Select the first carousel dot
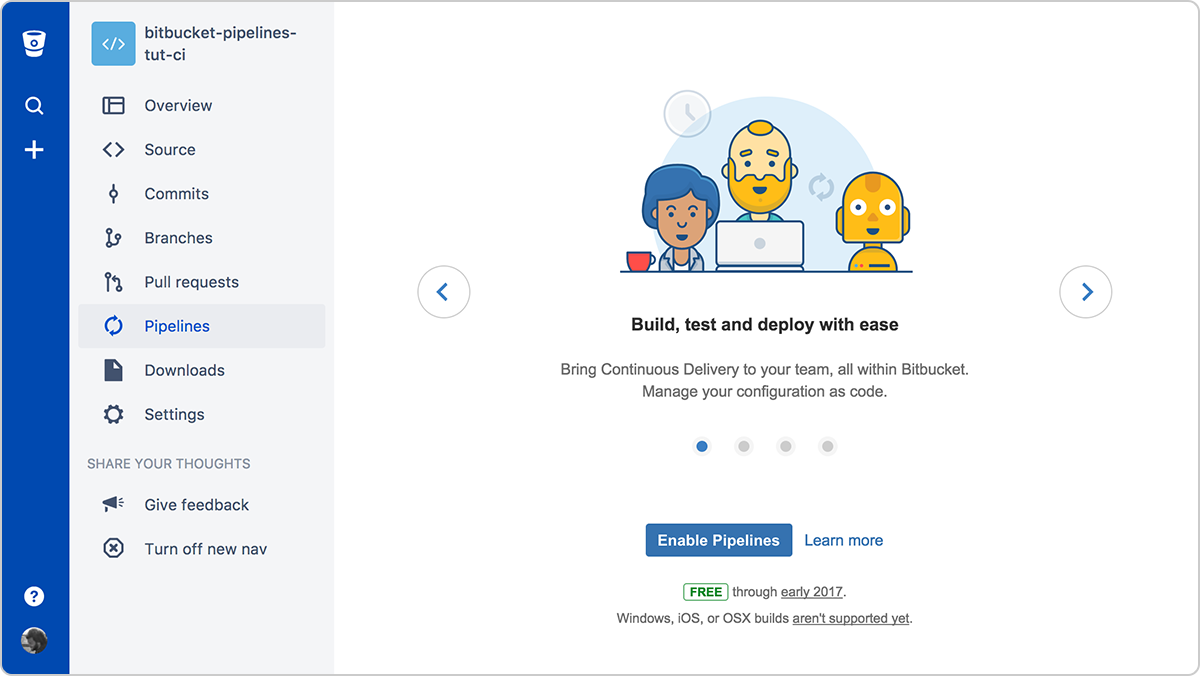This screenshot has height=676, width=1200. coord(702,446)
